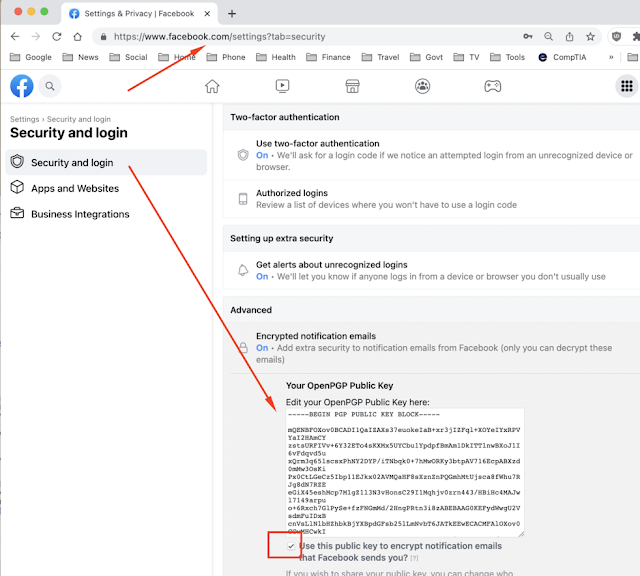Click inside the OpenPGP Public Key textbox
The width and height of the screenshot is (640, 576).
click(404, 472)
